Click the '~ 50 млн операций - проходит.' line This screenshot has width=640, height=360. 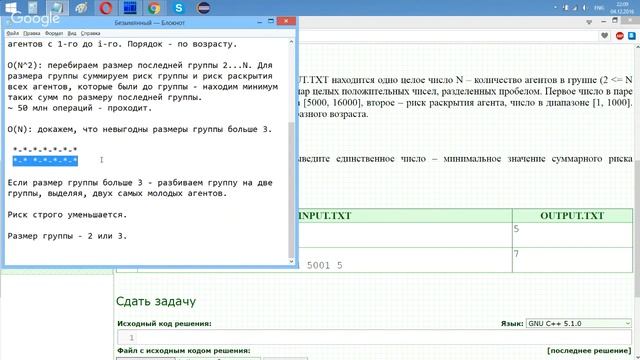point(80,108)
